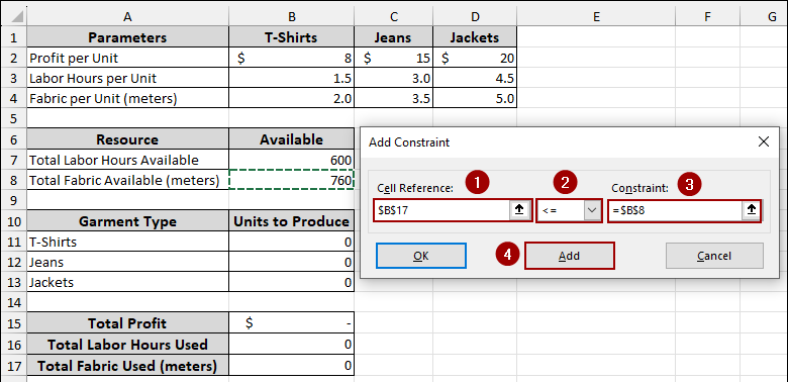Select the Units to Produce header cell
Screen dimensions: 788x382
point(291,221)
